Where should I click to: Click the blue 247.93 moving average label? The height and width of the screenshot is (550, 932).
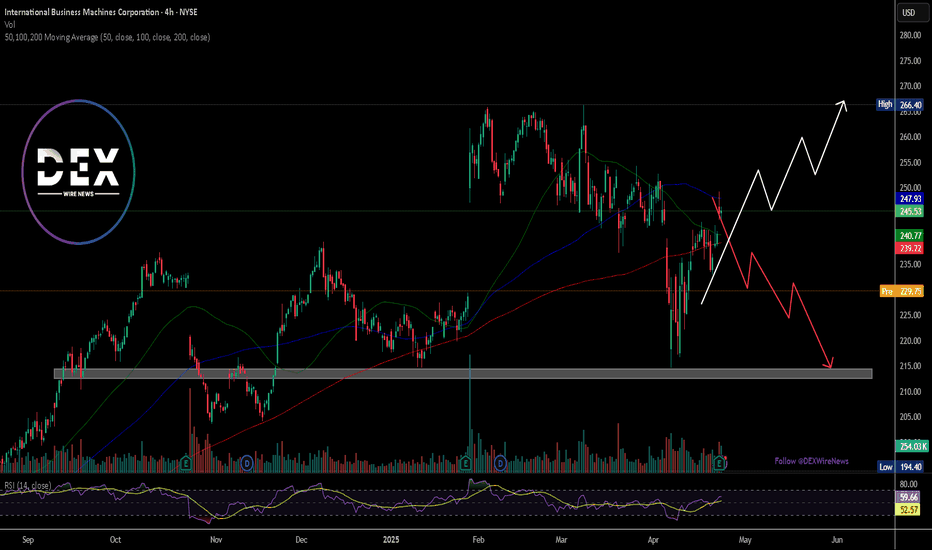click(910, 199)
